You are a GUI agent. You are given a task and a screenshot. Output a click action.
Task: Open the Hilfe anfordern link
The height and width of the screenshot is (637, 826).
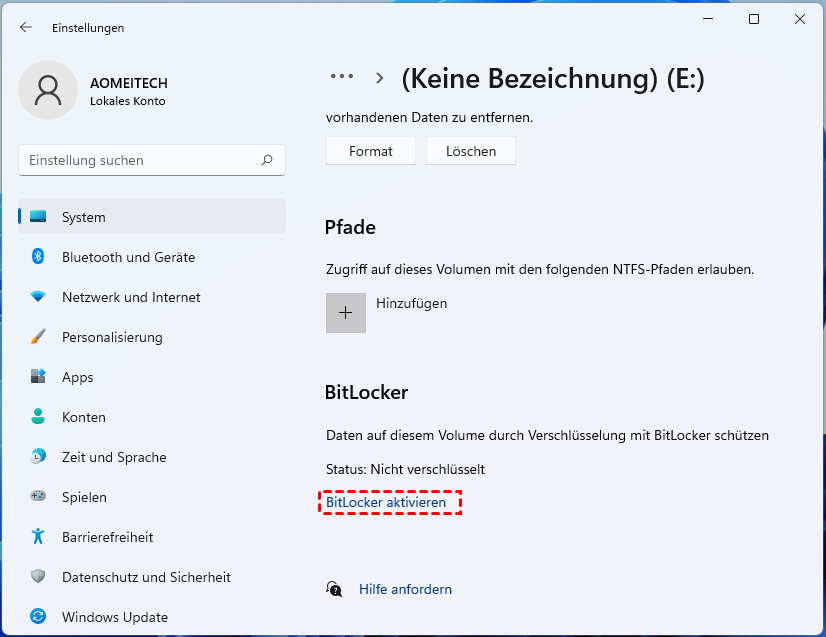pos(405,589)
